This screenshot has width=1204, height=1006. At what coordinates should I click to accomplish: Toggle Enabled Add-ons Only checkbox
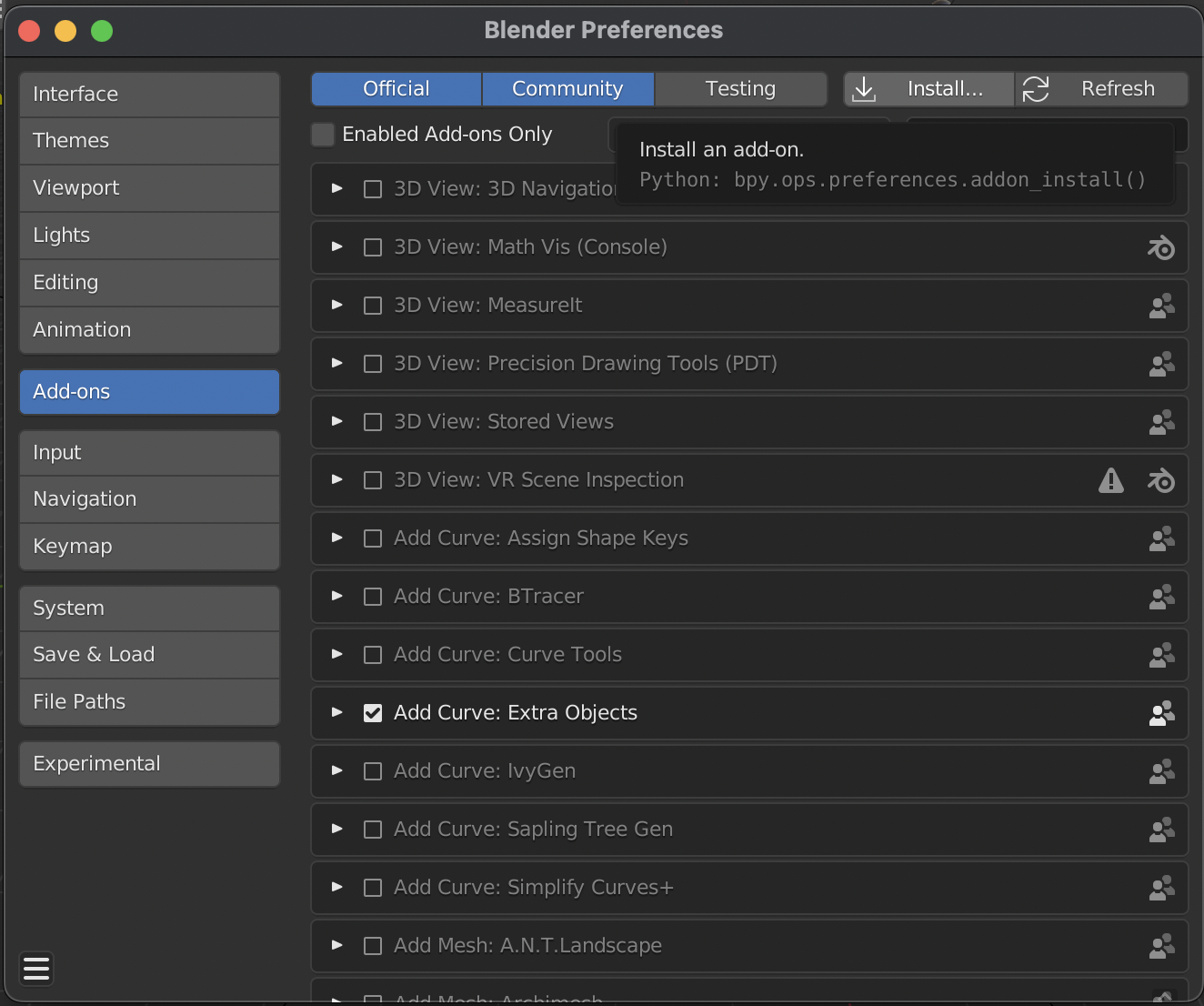323,135
